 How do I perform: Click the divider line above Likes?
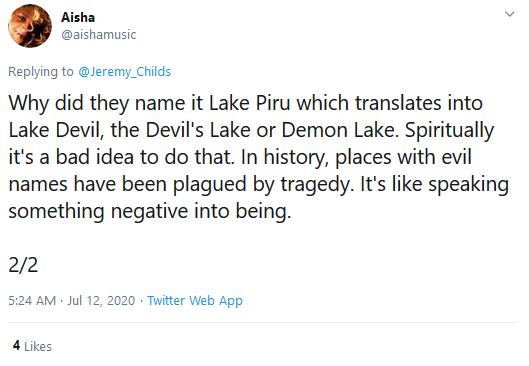coord(262,322)
